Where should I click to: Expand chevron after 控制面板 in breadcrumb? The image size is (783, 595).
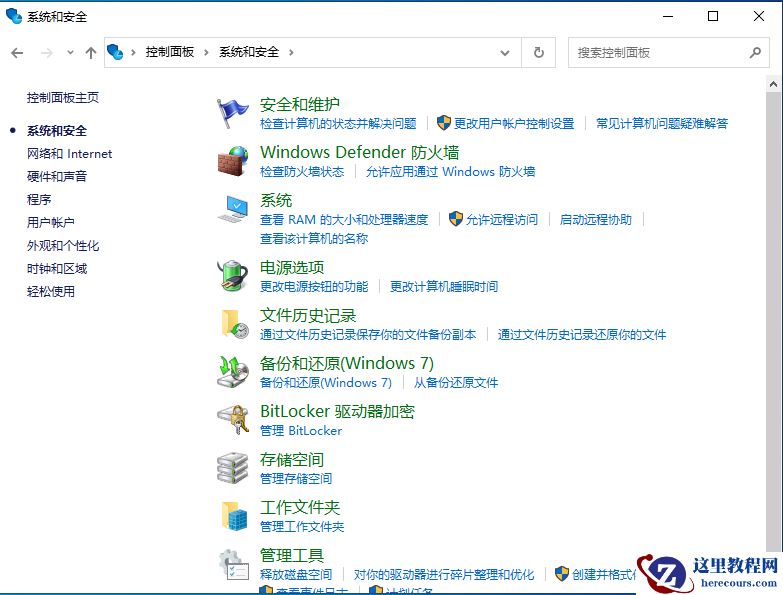[x=206, y=52]
